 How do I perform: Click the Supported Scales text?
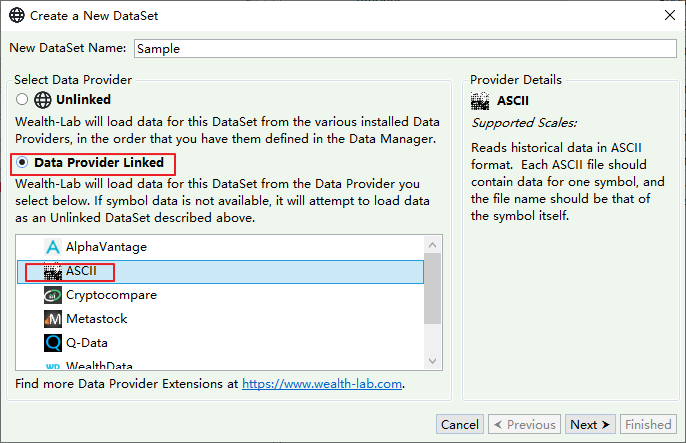pos(524,123)
